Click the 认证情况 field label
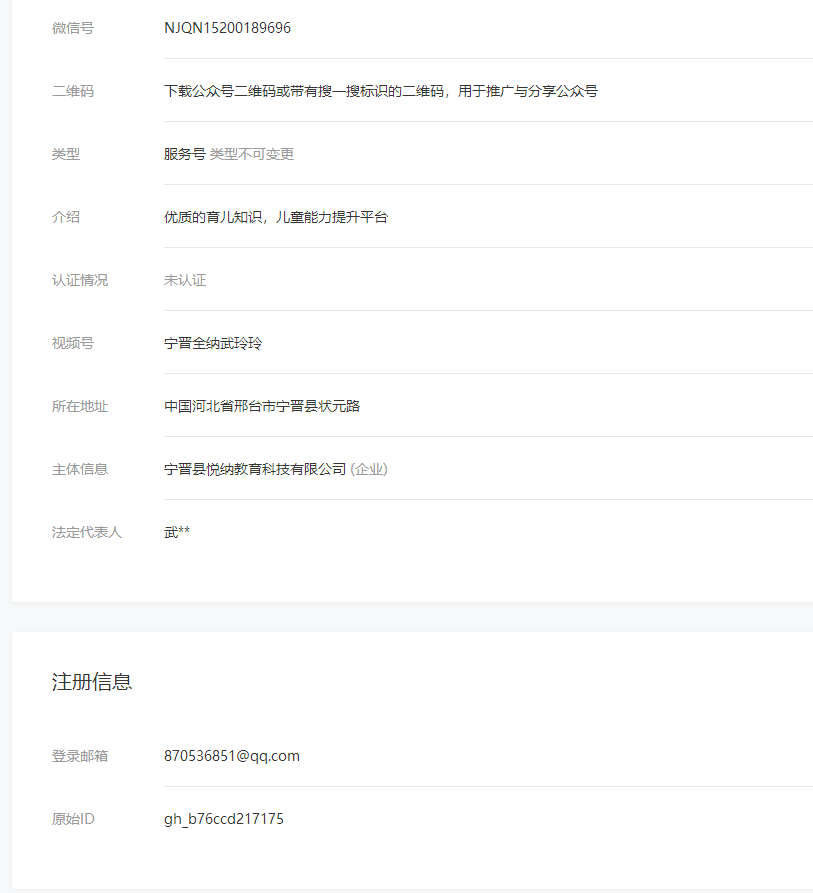 coord(80,280)
